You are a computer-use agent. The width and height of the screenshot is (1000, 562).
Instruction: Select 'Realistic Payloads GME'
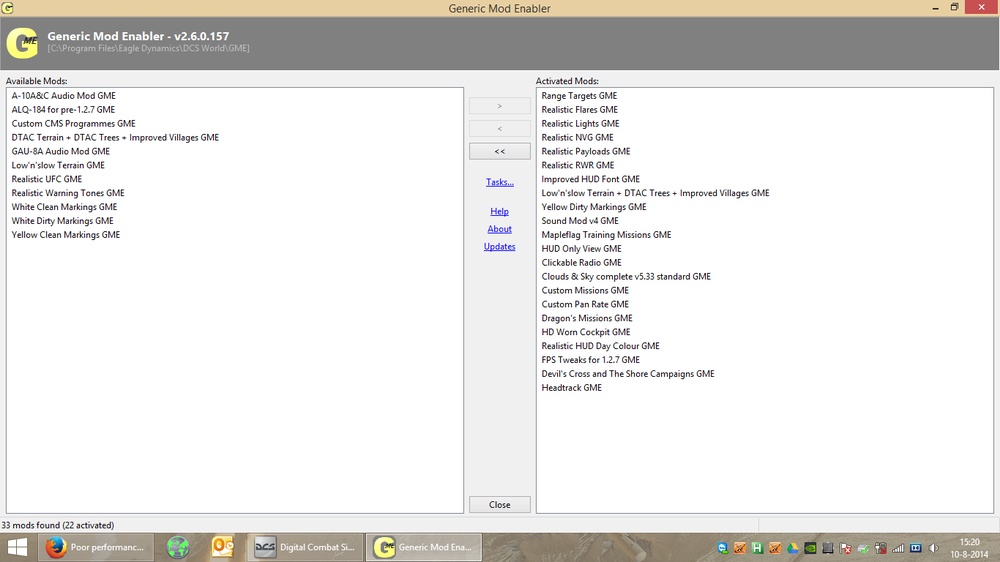(585, 152)
